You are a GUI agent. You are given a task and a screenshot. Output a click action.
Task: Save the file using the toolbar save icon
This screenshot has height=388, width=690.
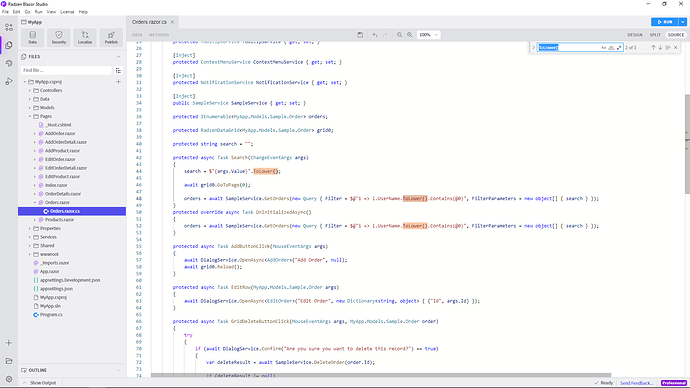coord(360,35)
